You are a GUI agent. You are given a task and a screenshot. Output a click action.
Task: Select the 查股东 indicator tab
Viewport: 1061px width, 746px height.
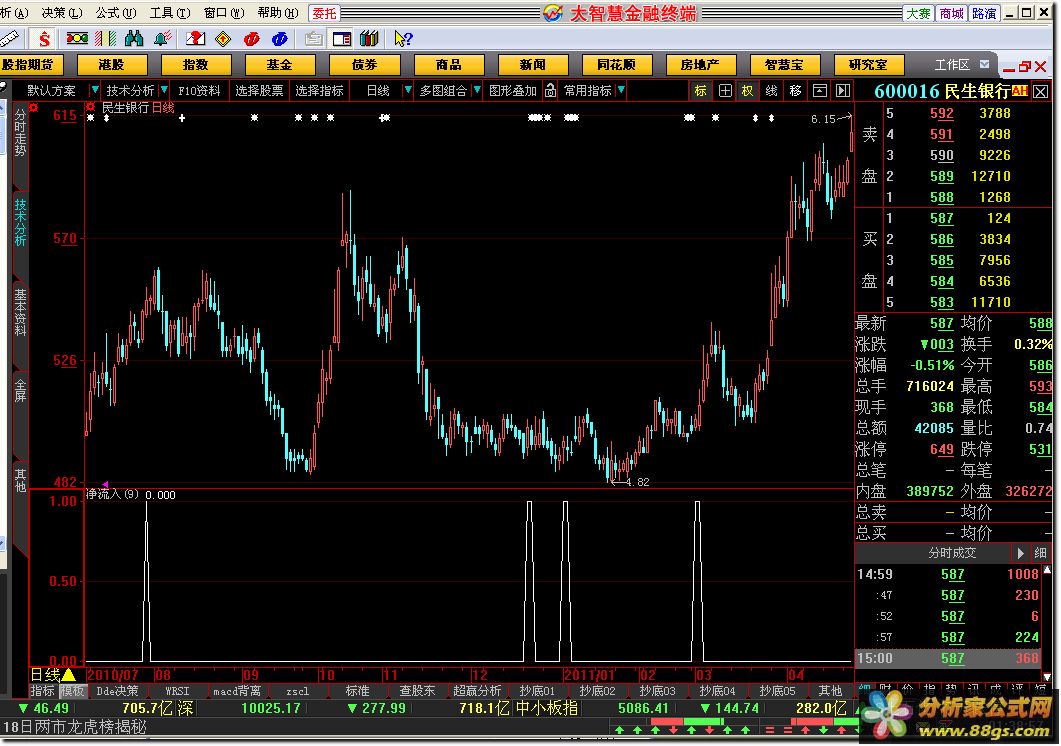[417, 691]
